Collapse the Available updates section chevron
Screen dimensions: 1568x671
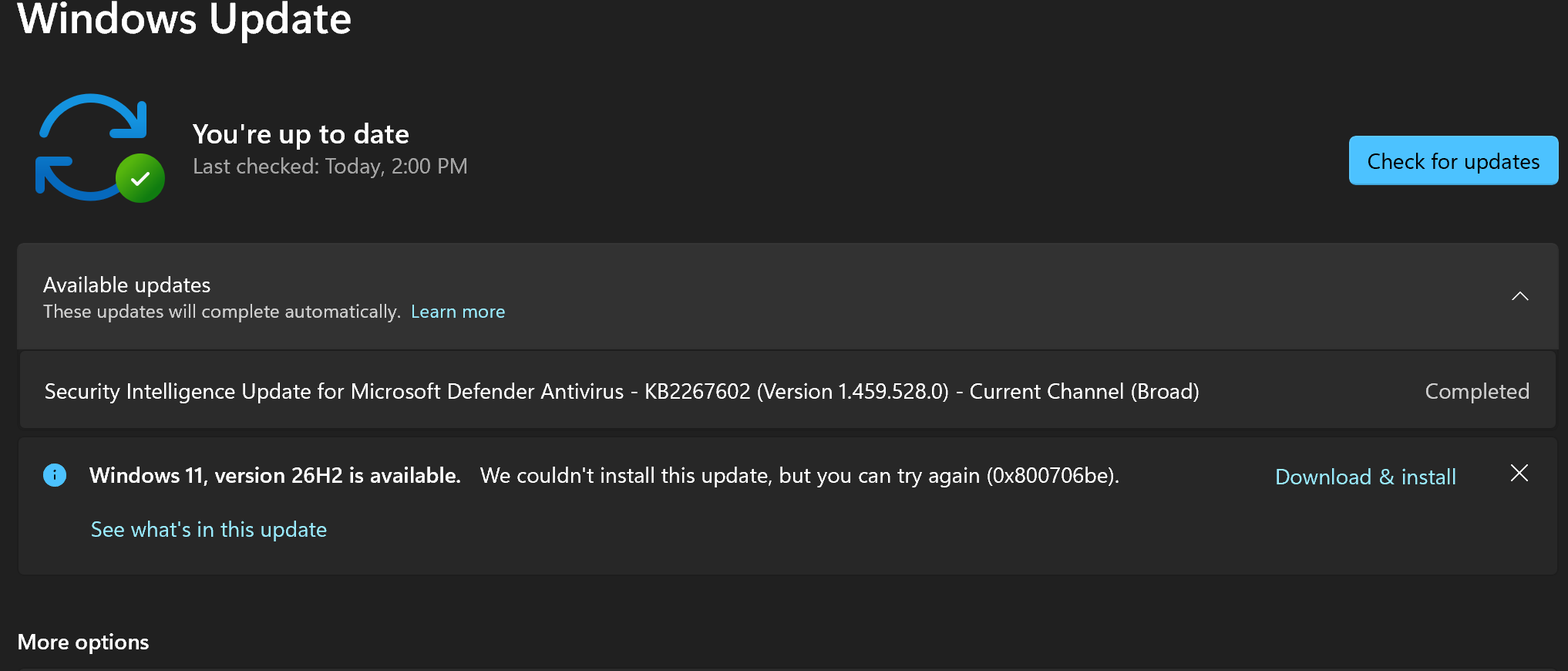1519,296
